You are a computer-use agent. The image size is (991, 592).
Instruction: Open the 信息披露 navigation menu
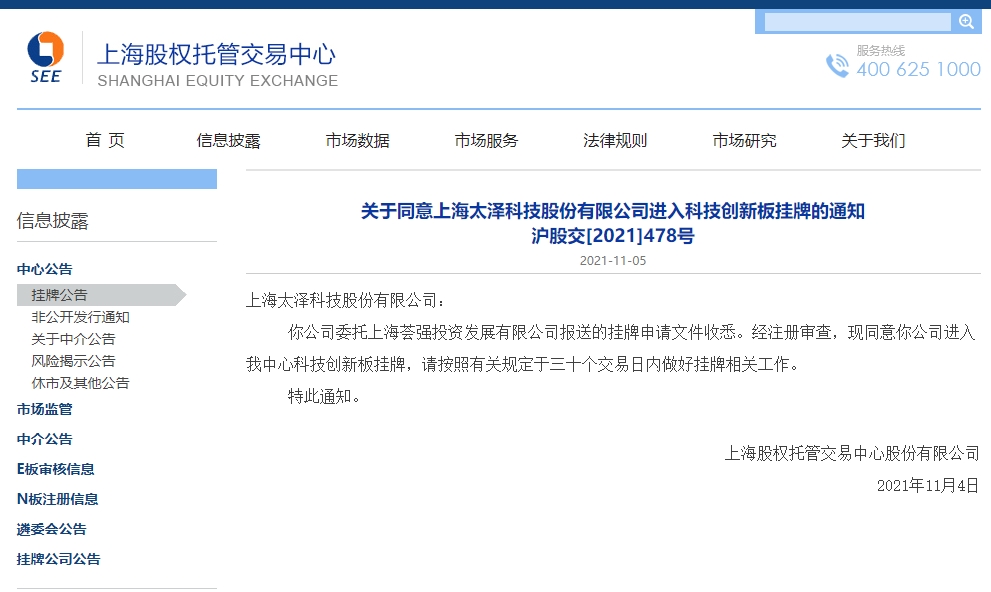pyautogui.click(x=229, y=141)
